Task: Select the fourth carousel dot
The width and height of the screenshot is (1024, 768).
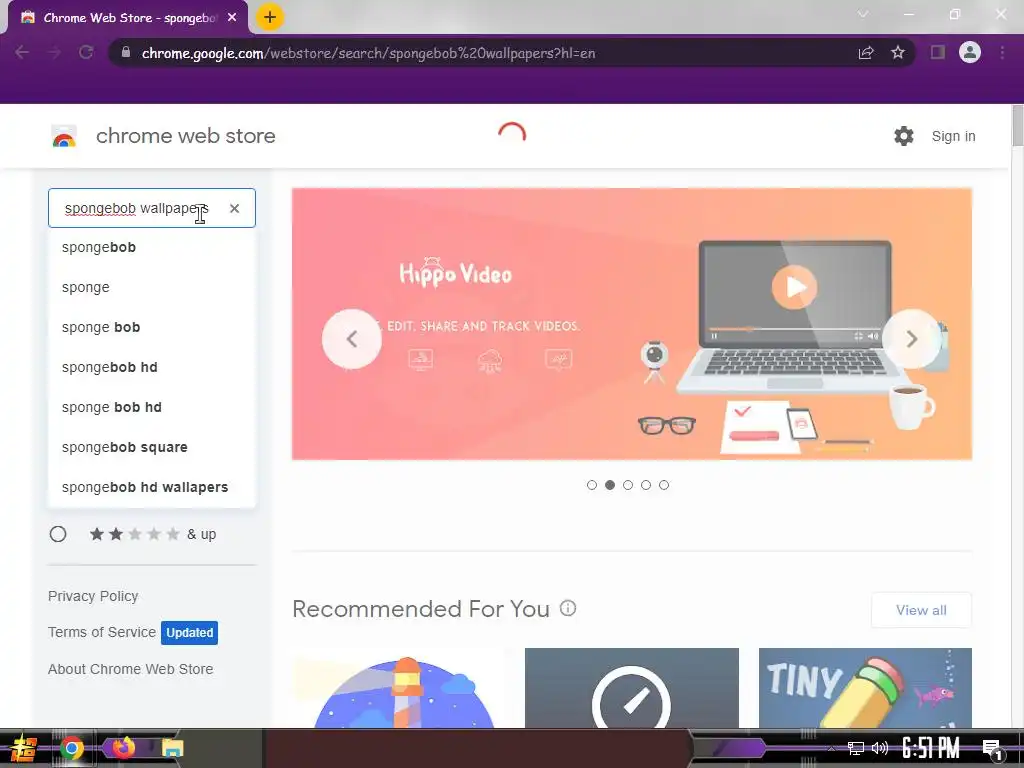Action: [646, 485]
